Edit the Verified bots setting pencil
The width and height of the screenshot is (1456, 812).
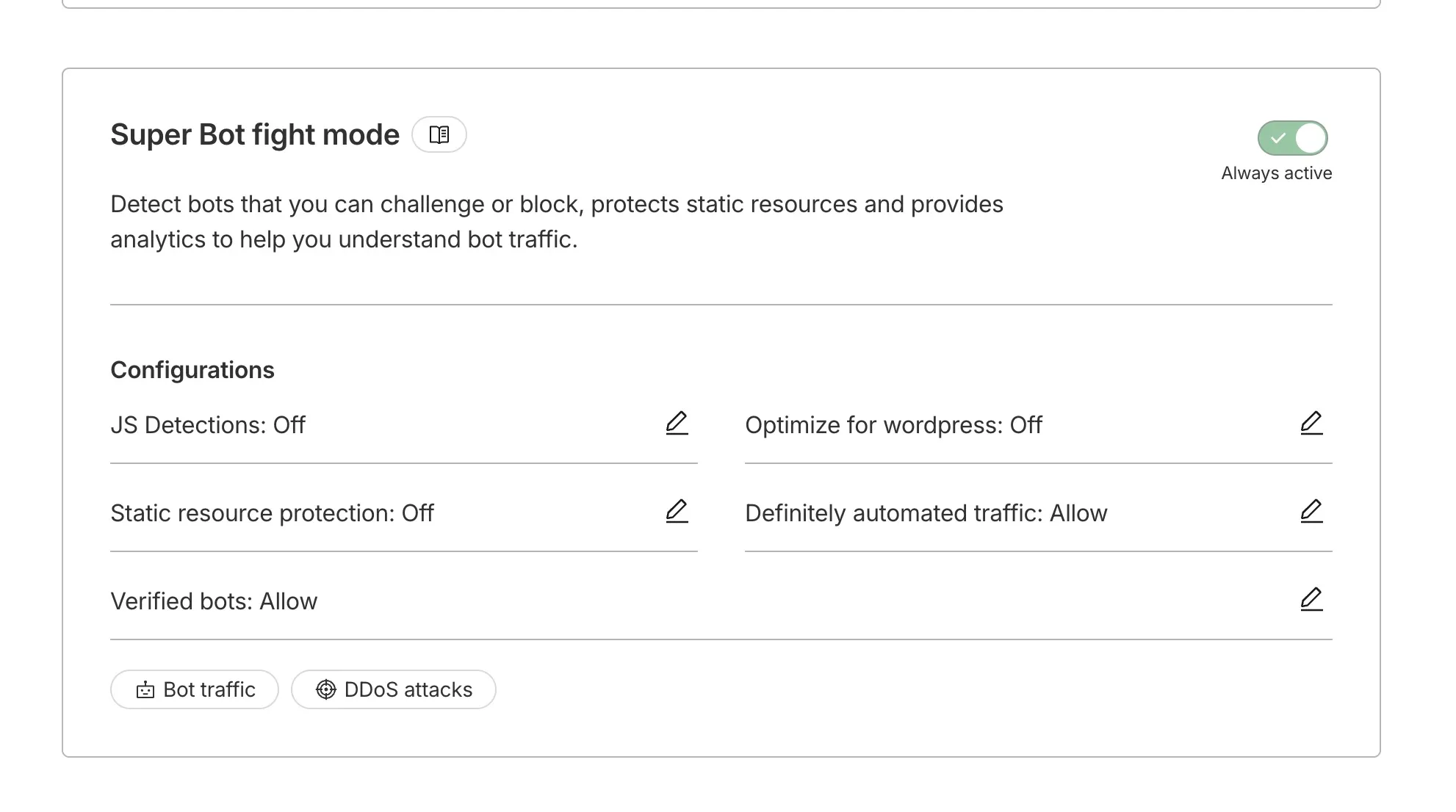(1311, 600)
